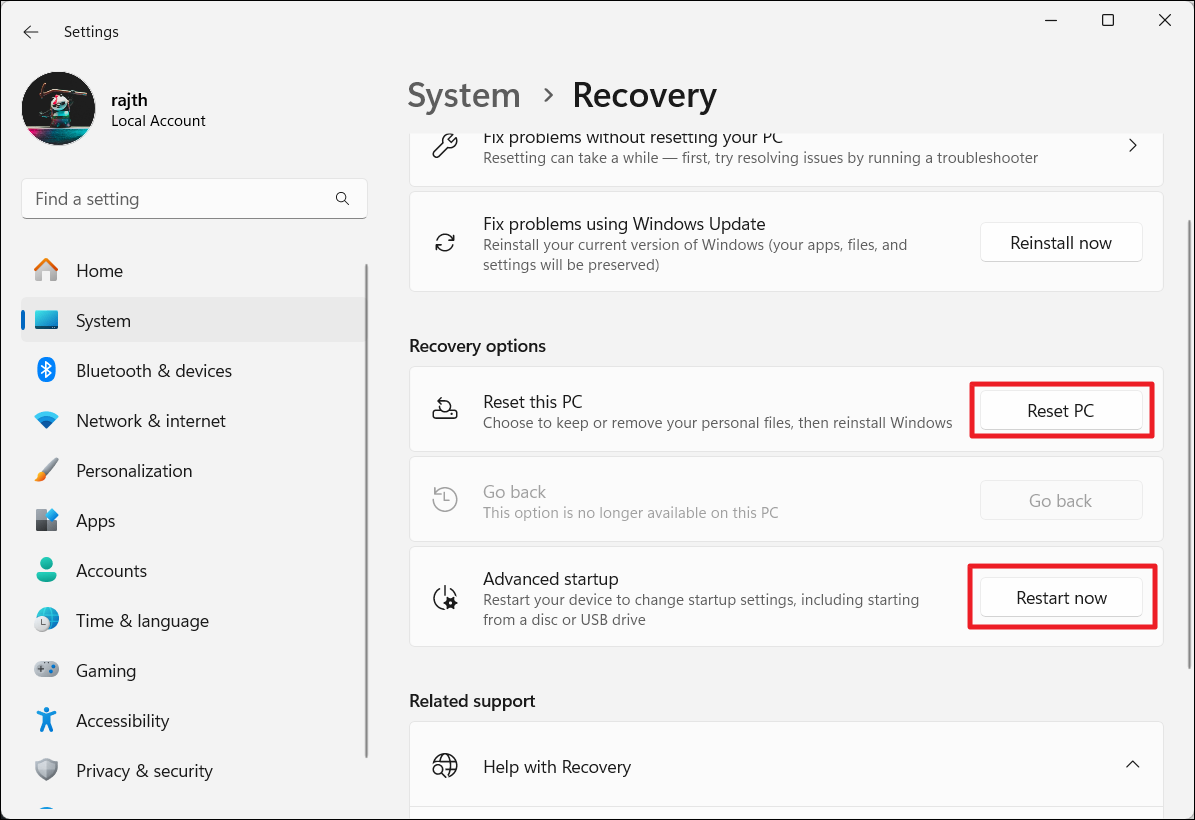Go to Accounts settings

point(111,571)
